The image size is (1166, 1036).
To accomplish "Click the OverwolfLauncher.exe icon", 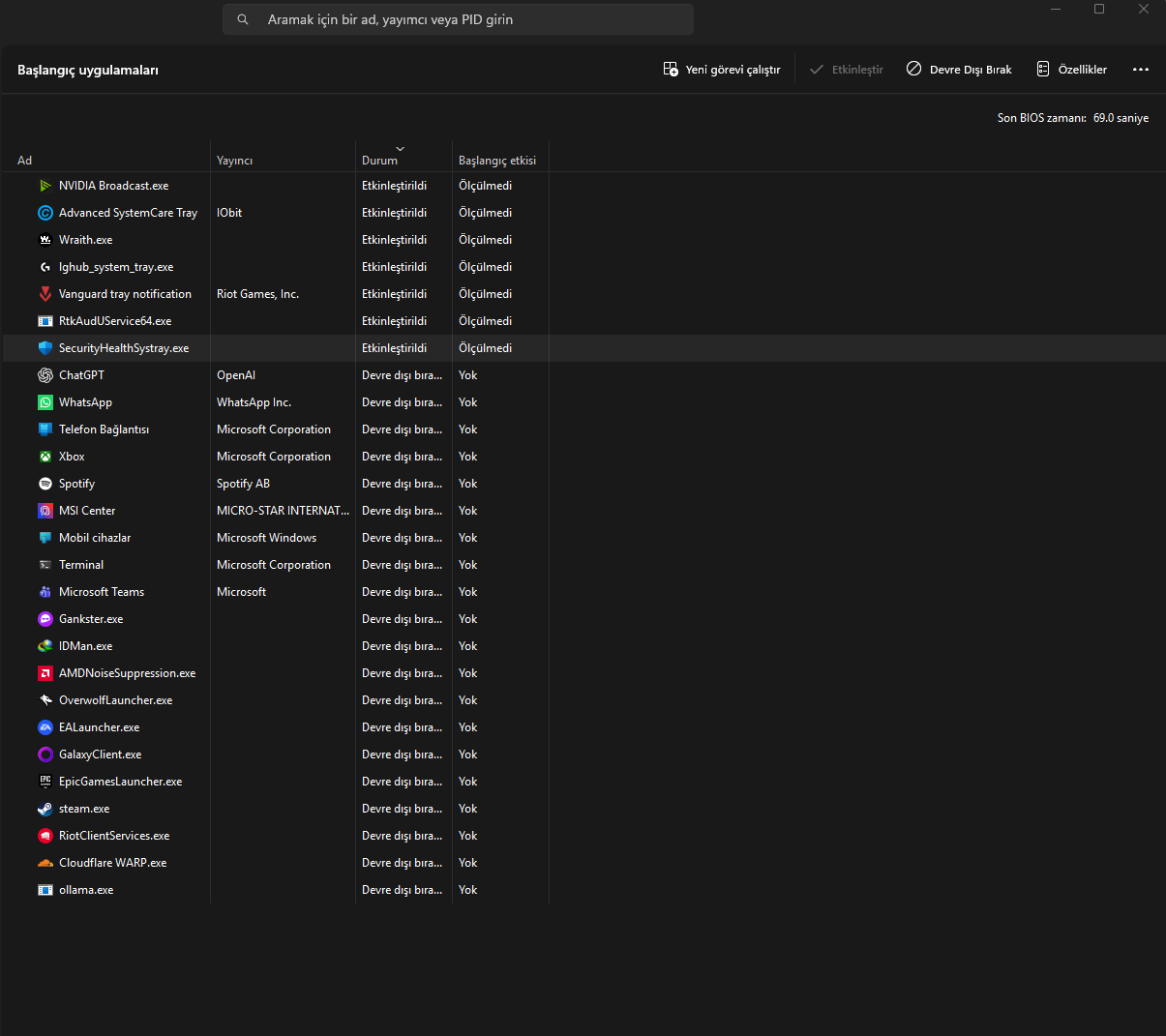I will [45, 700].
